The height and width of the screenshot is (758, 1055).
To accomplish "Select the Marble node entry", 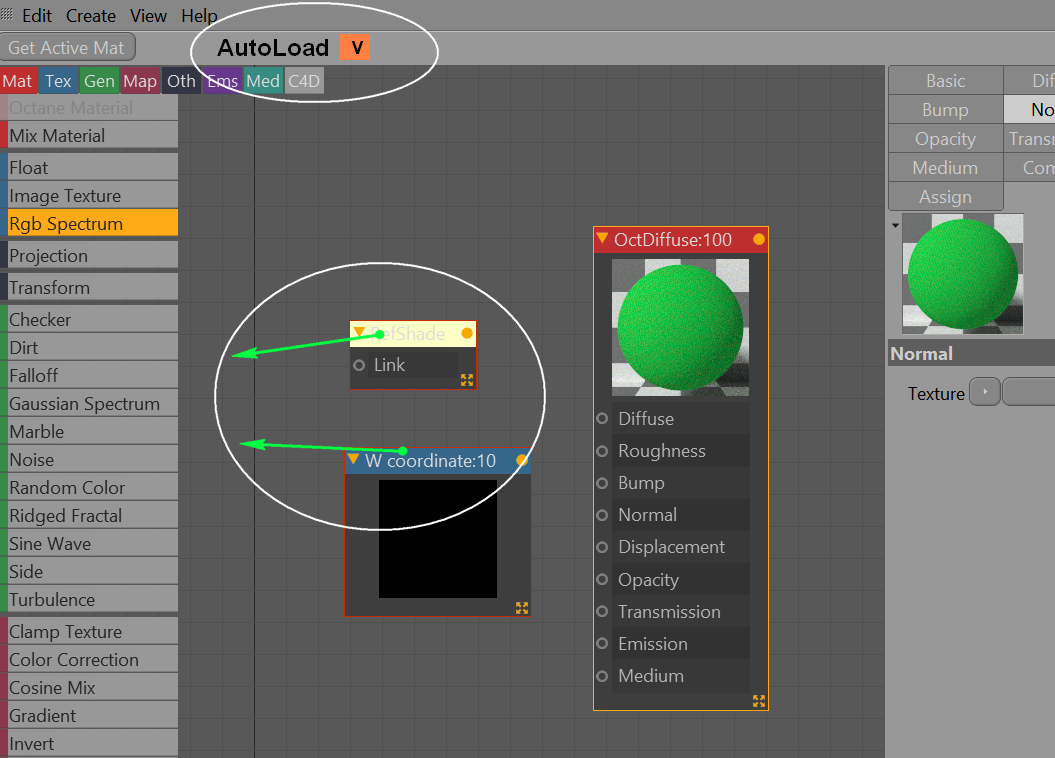I will [x=89, y=432].
